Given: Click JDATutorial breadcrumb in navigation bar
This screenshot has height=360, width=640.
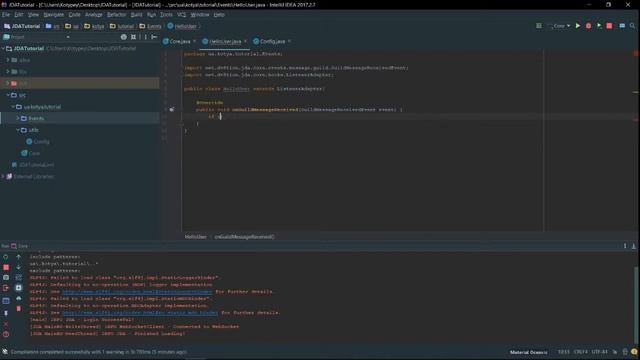Looking at the screenshot, I should pos(22,26).
